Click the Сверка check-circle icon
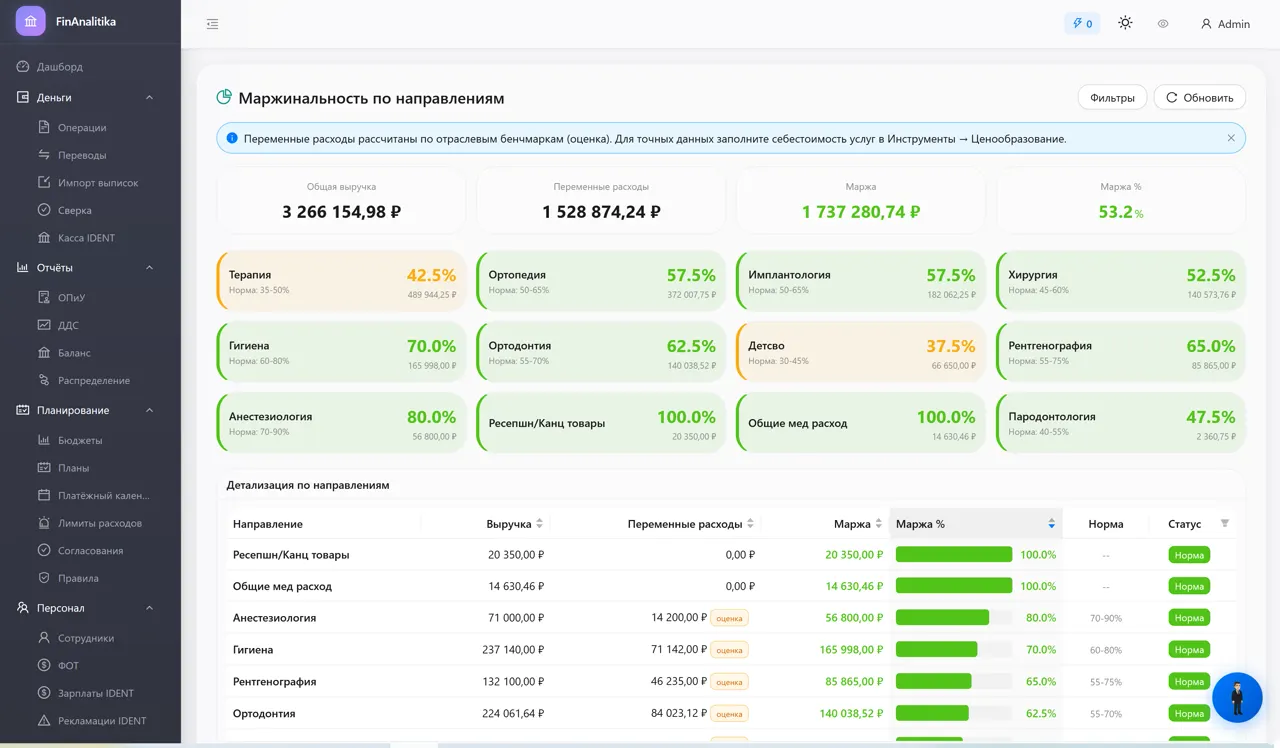The width and height of the screenshot is (1280, 748). pyautogui.click(x=44, y=210)
